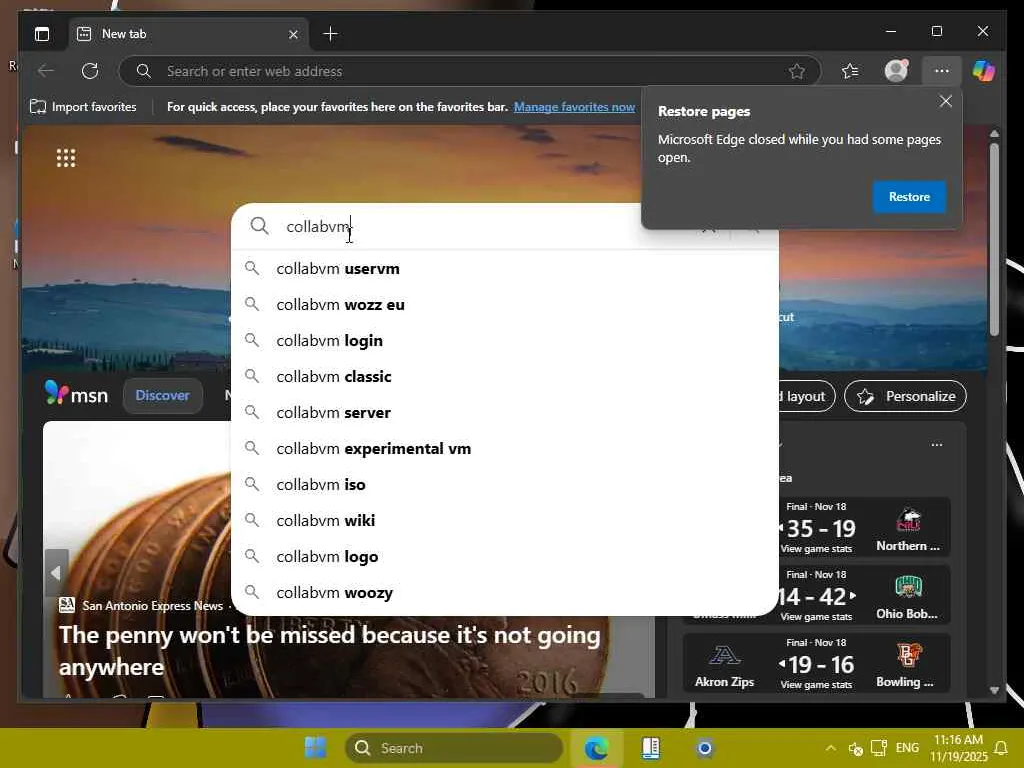Click the Personalize button
The width and height of the screenshot is (1024, 768).
coord(905,396)
